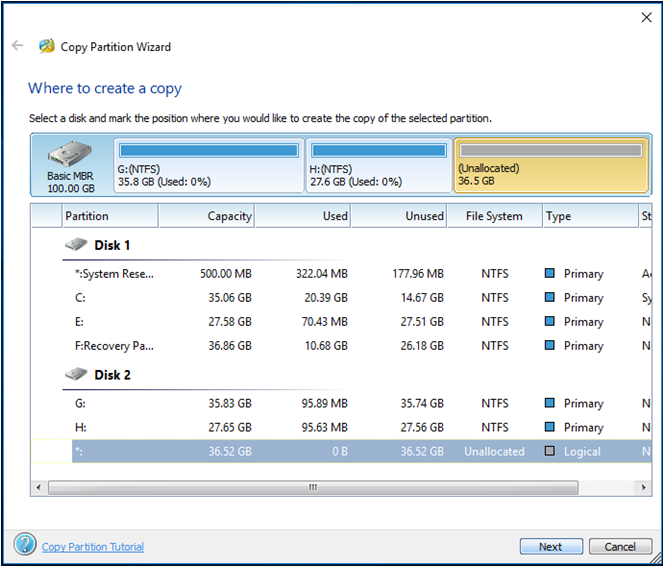Click the horizontal scrollbar thumb
The width and height of the screenshot is (663, 566).
click(x=313, y=487)
